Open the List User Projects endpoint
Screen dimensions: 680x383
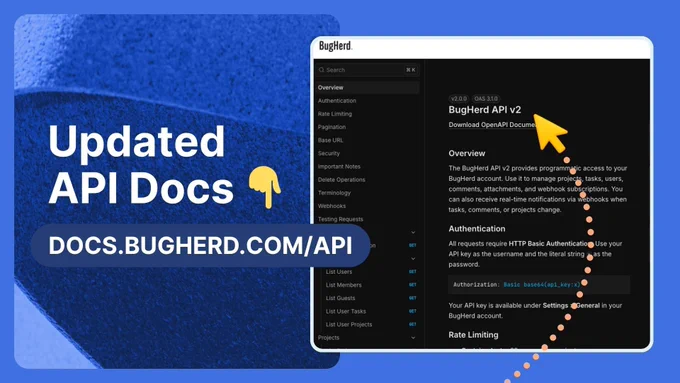349,324
